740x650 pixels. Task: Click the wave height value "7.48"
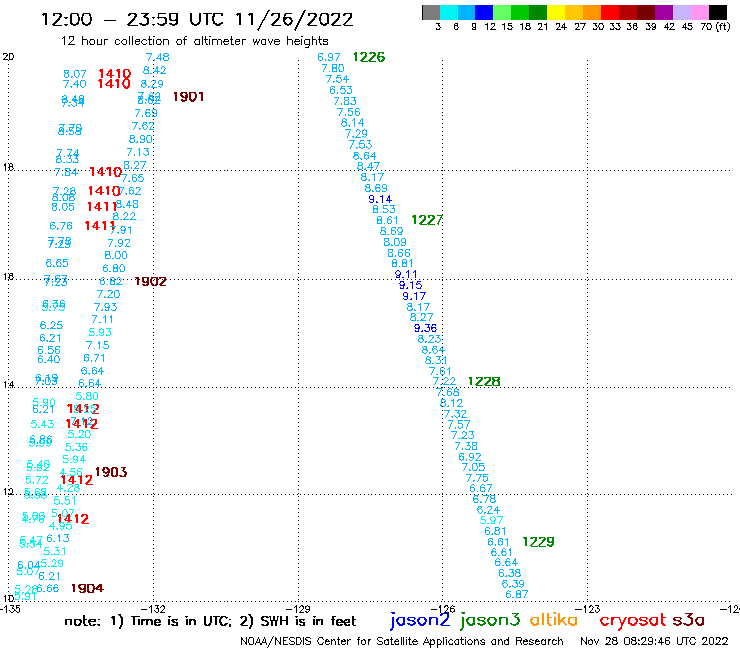(158, 57)
